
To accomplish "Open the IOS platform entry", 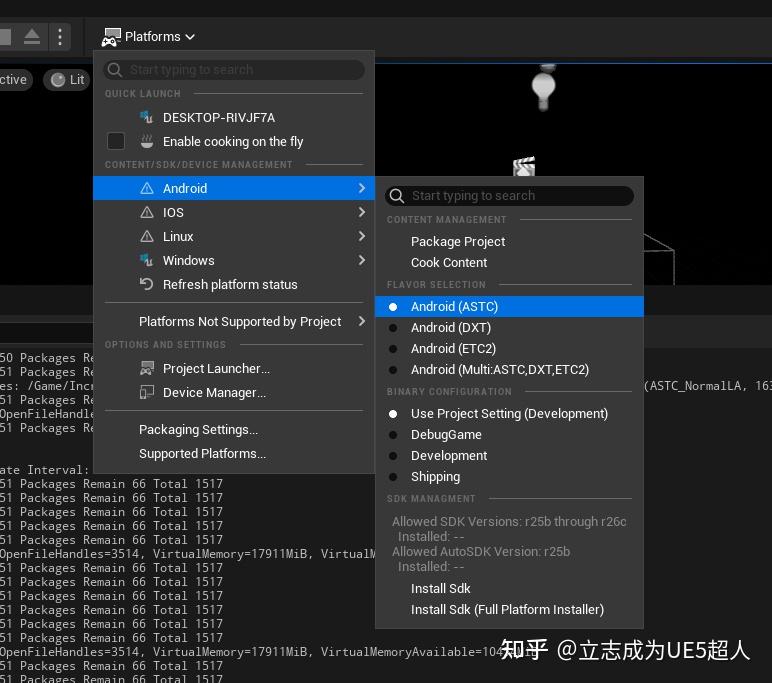I will (x=234, y=212).
